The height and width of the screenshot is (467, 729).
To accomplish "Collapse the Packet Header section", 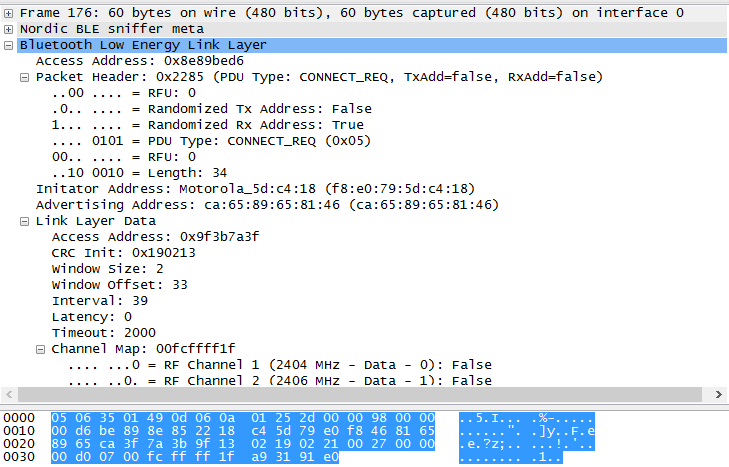I will pyautogui.click(x=24, y=78).
